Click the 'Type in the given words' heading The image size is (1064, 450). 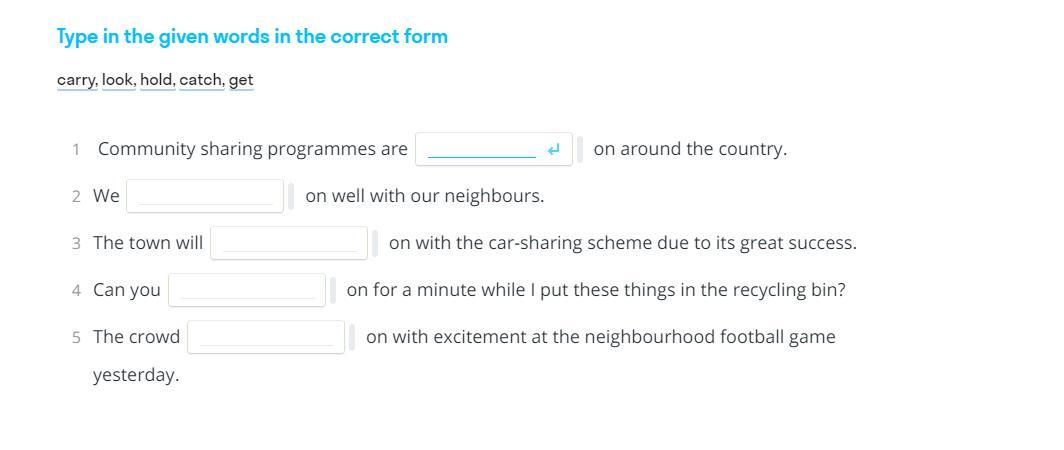click(252, 36)
